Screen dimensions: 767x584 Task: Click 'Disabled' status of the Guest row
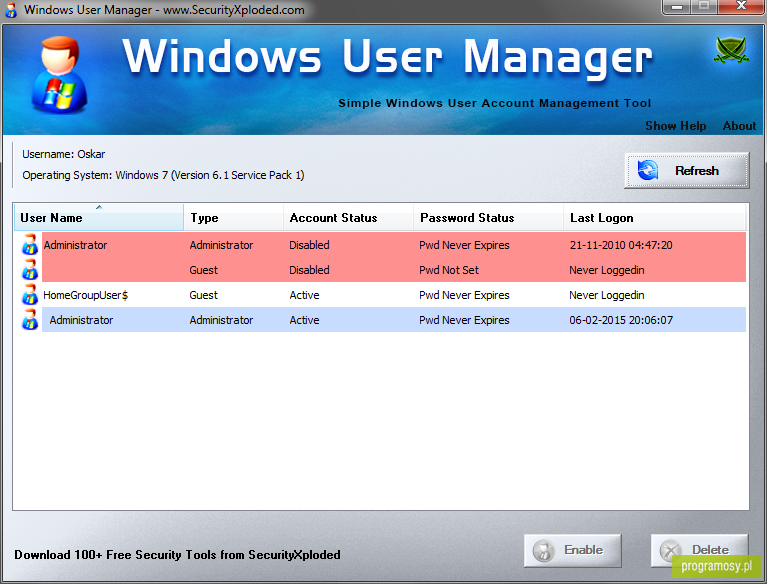[309, 270]
